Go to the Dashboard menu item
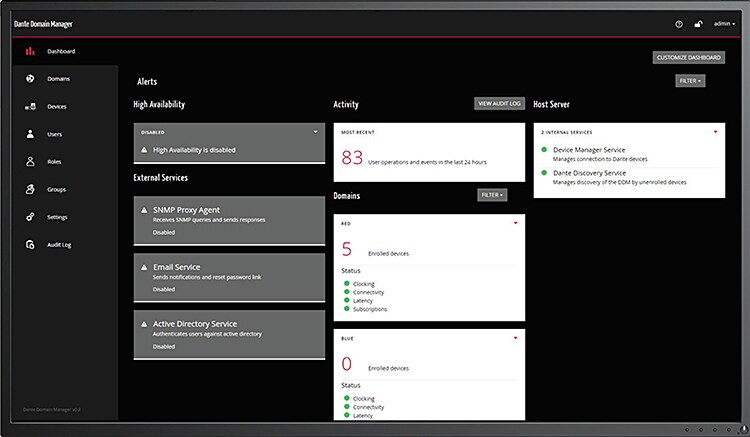Image resolution: width=750 pixels, height=437 pixels. point(61,51)
